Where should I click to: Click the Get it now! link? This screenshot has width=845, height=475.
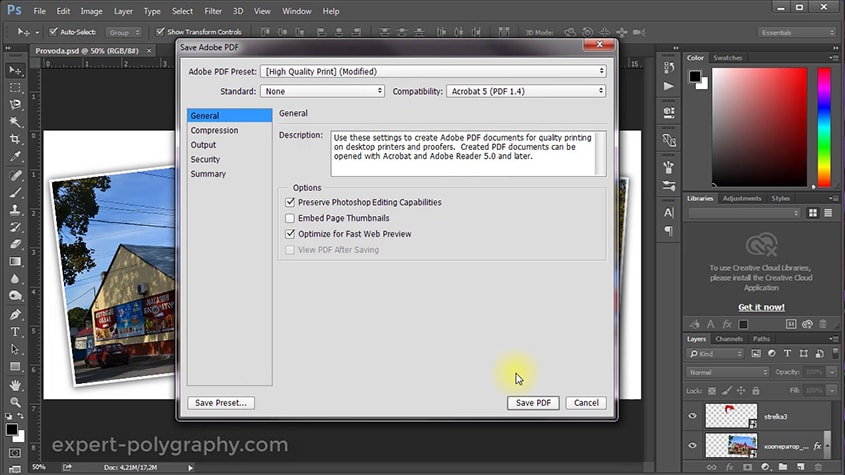point(761,307)
